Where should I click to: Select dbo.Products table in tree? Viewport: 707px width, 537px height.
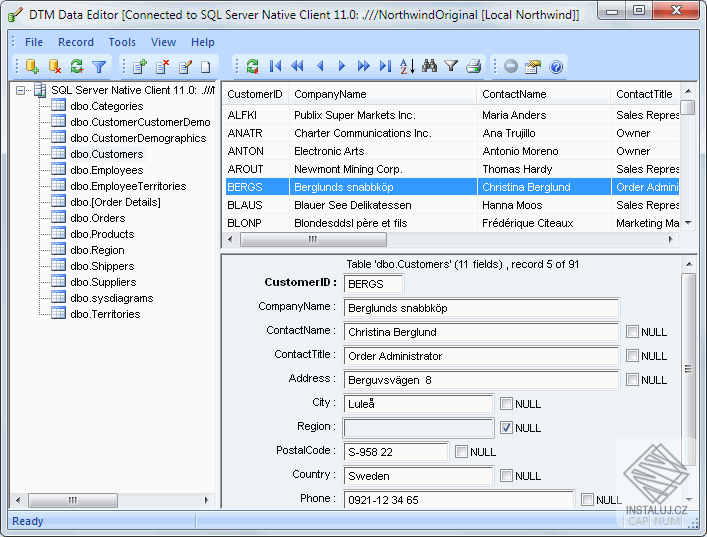tap(102, 234)
